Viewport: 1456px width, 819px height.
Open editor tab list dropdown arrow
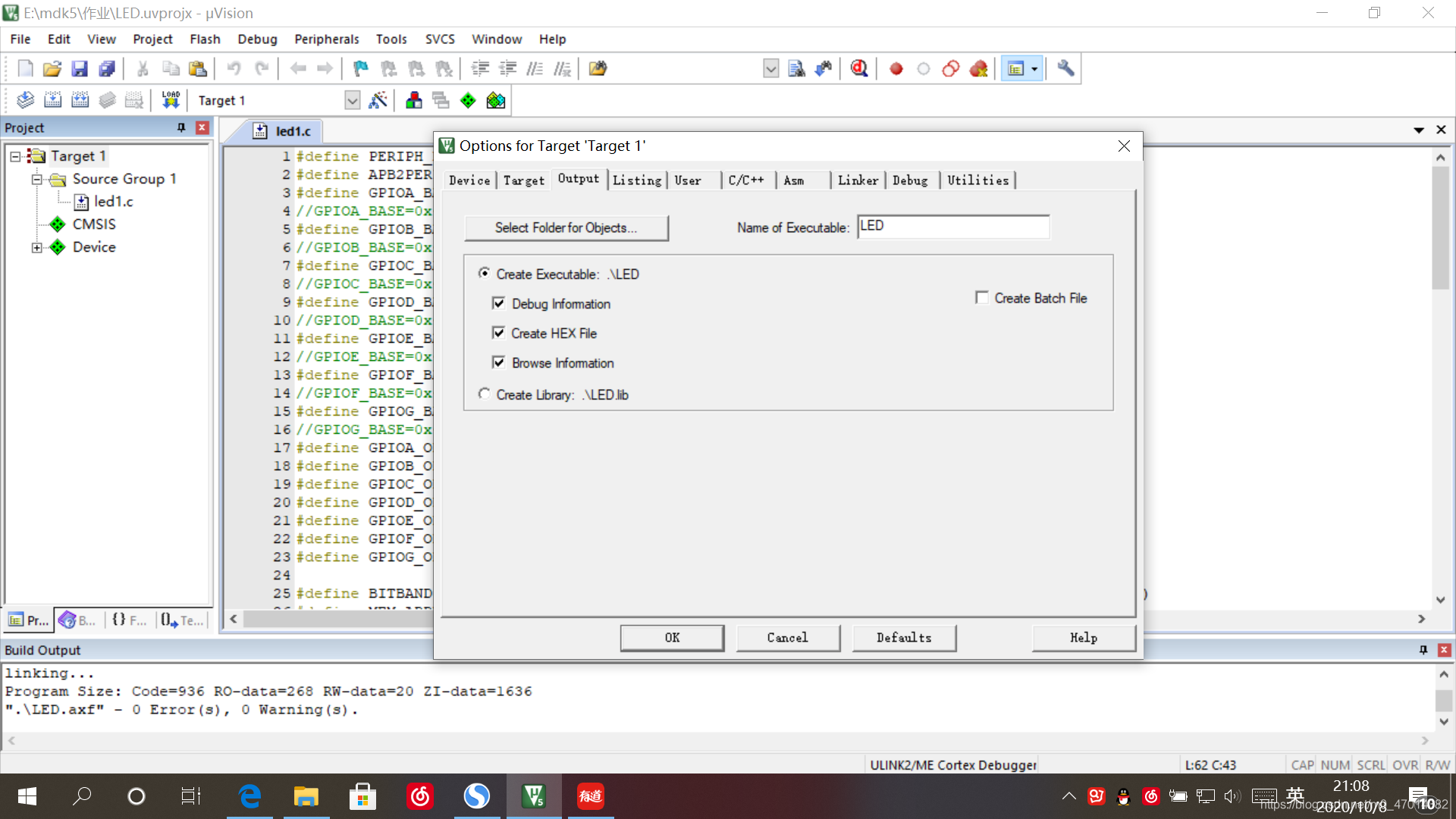click(x=1419, y=130)
